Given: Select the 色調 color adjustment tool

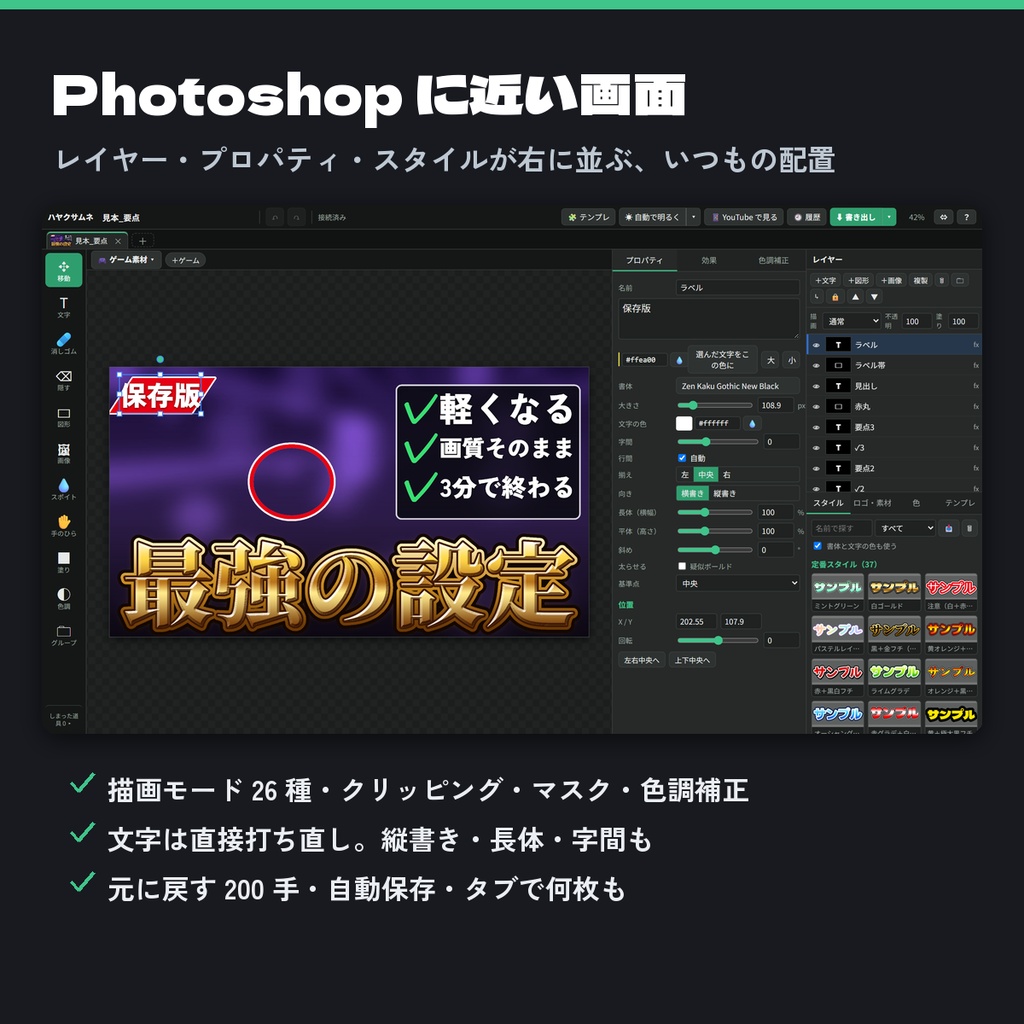Looking at the screenshot, I should [x=63, y=599].
